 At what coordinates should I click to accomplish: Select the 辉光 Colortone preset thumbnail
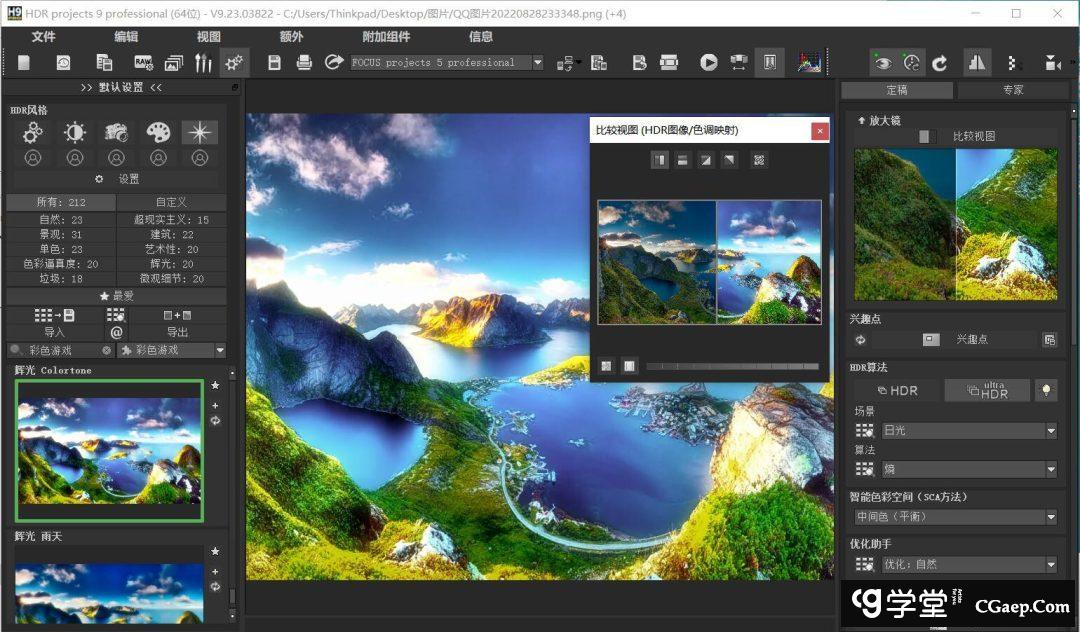point(109,451)
